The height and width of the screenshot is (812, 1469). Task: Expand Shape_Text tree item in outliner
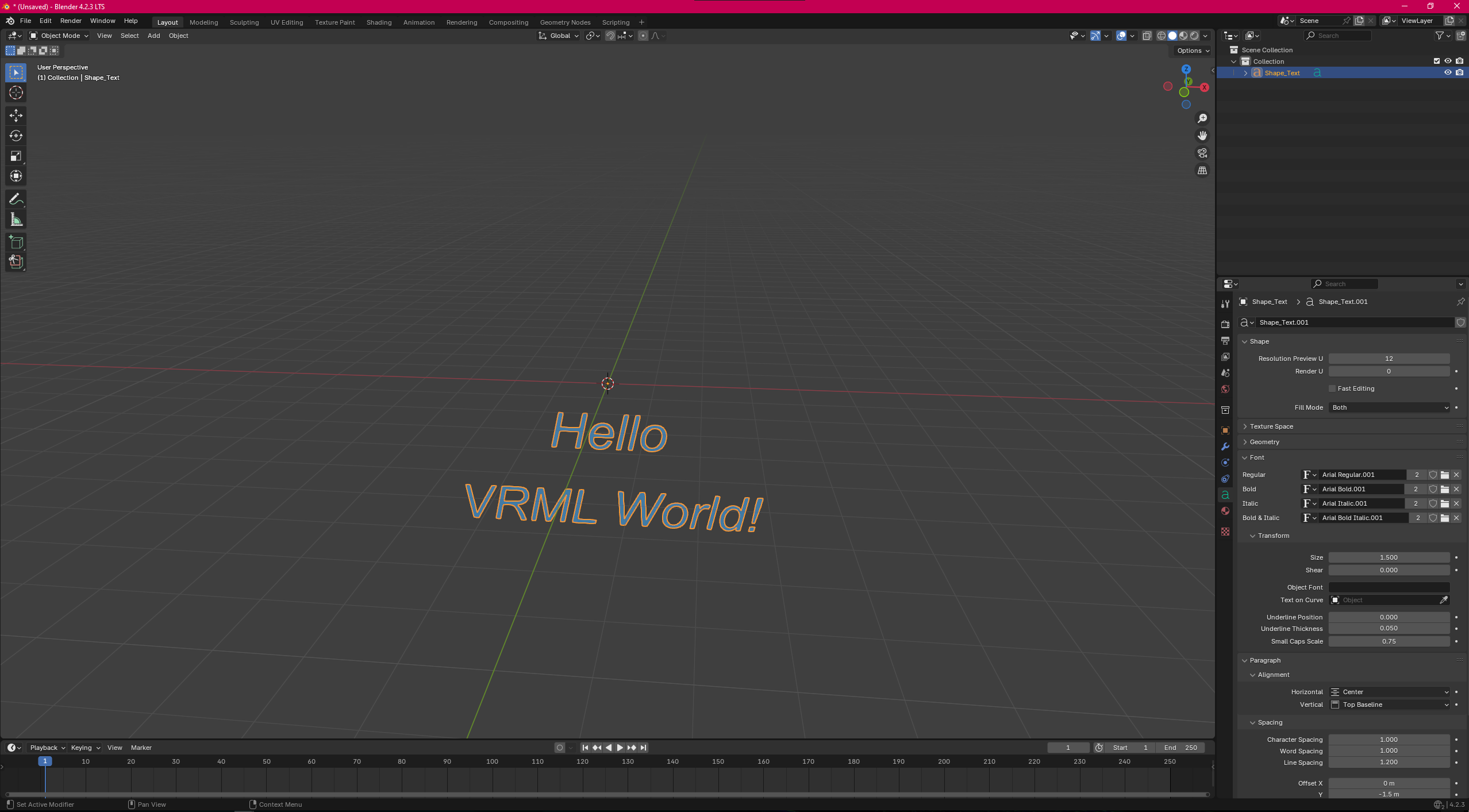tap(1245, 73)
